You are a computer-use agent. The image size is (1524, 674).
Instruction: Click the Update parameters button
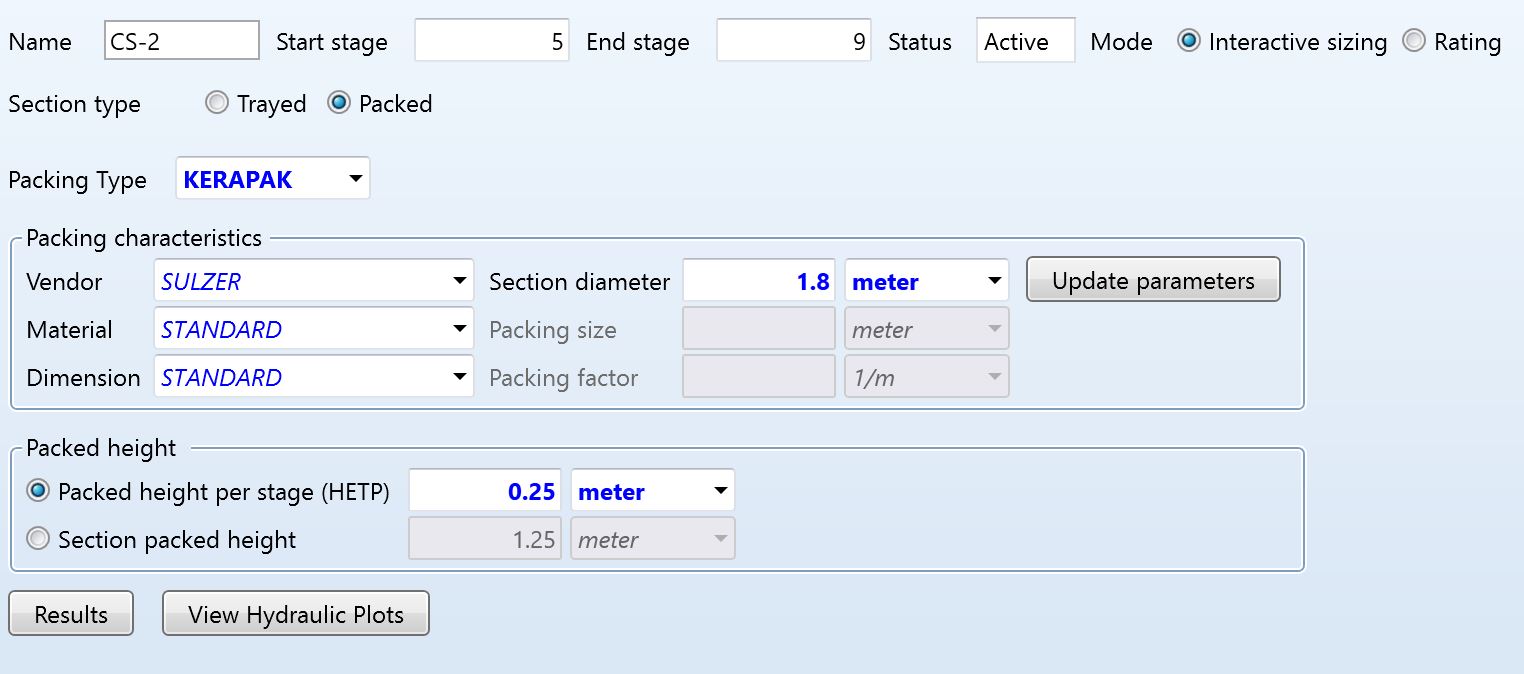1152,281
